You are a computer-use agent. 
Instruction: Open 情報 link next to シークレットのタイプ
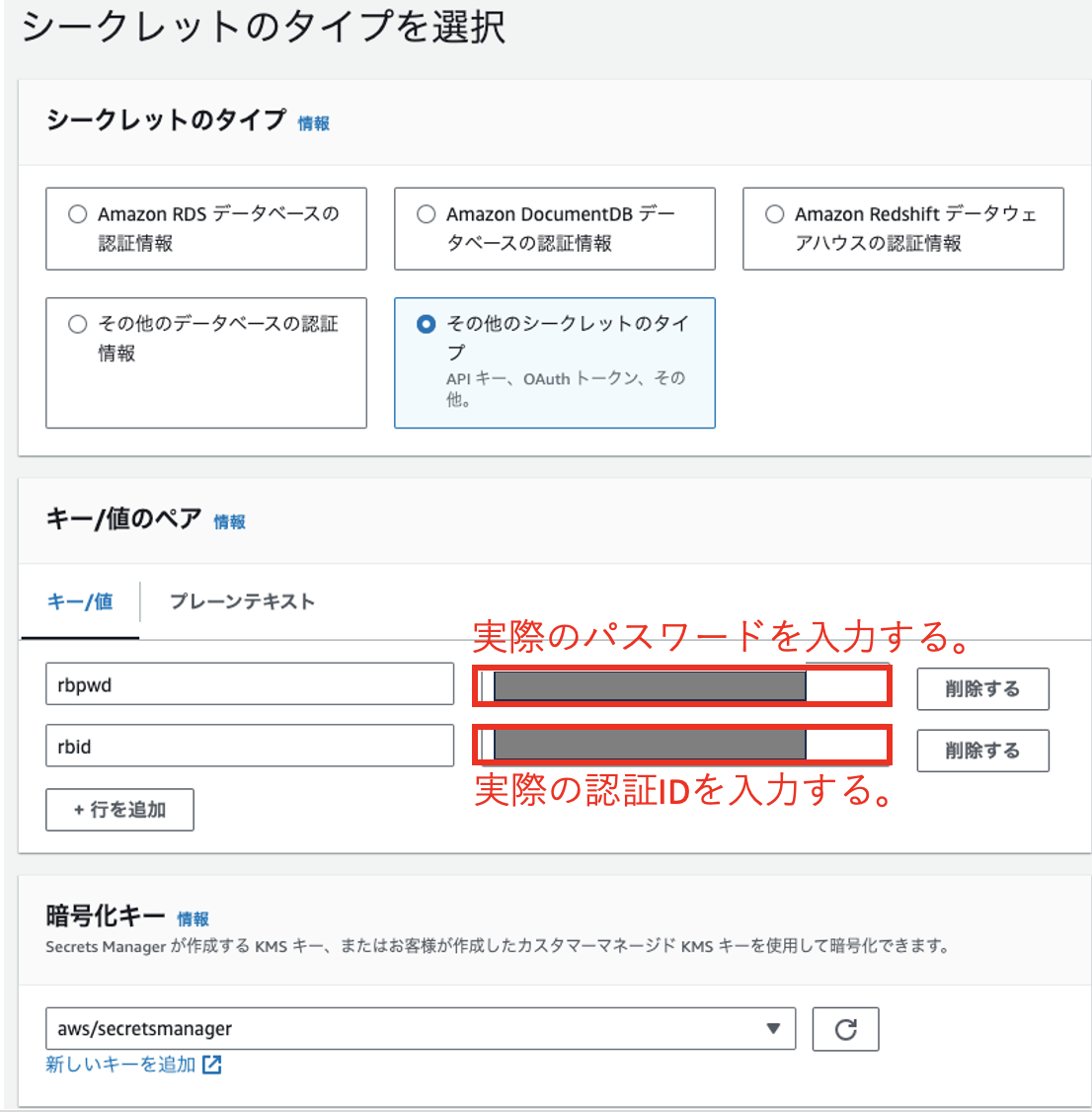coord(314,123)
